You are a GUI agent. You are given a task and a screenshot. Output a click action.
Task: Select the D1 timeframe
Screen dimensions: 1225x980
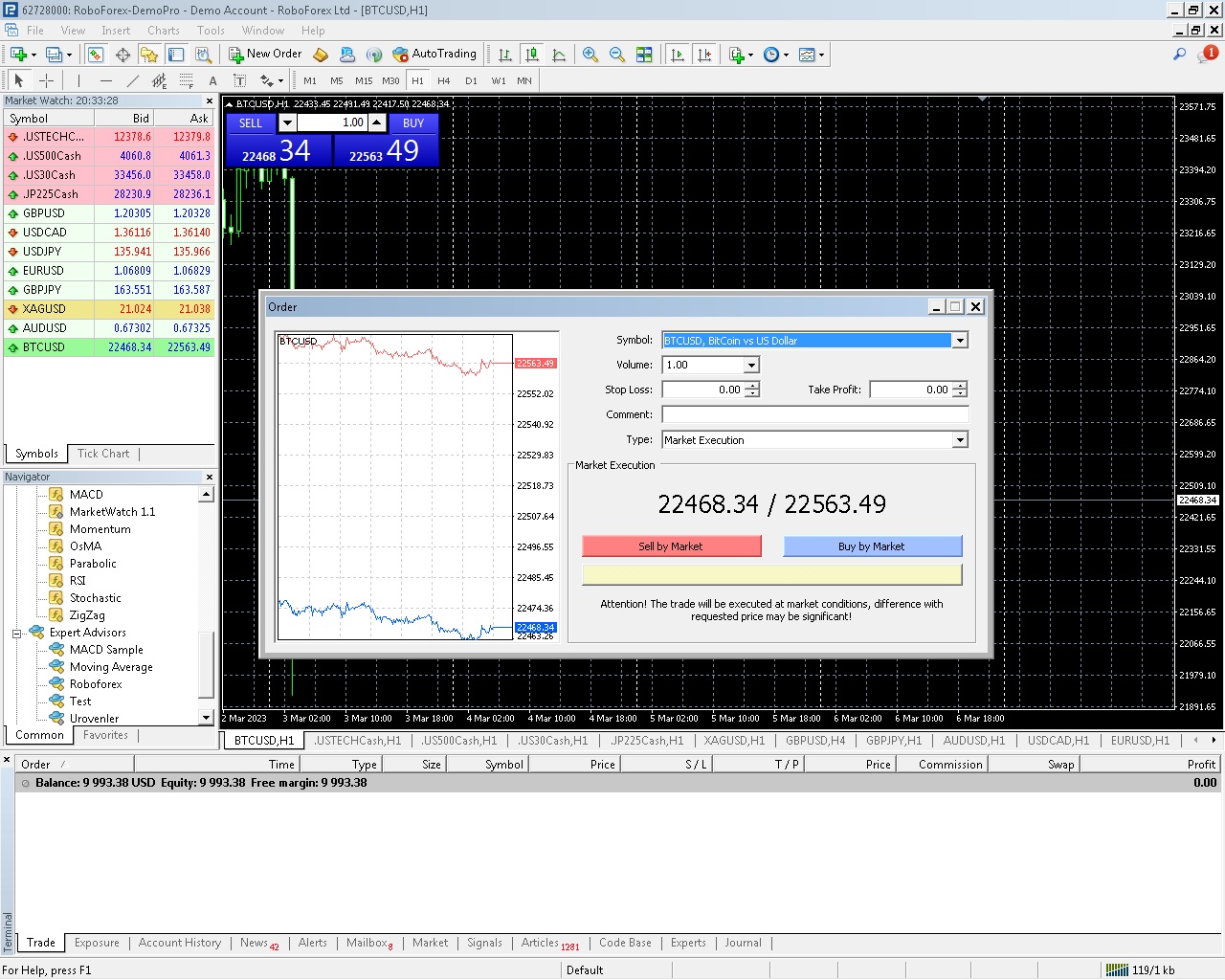click(x=471, y=80)
